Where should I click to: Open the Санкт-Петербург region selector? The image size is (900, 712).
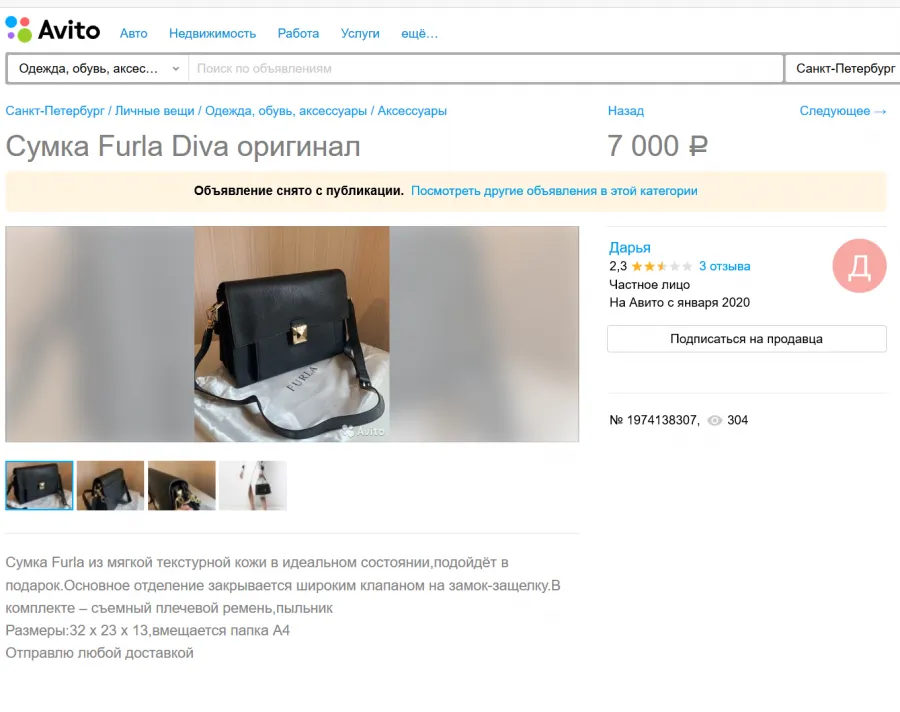pyautogui.click(x=845, y=69)
